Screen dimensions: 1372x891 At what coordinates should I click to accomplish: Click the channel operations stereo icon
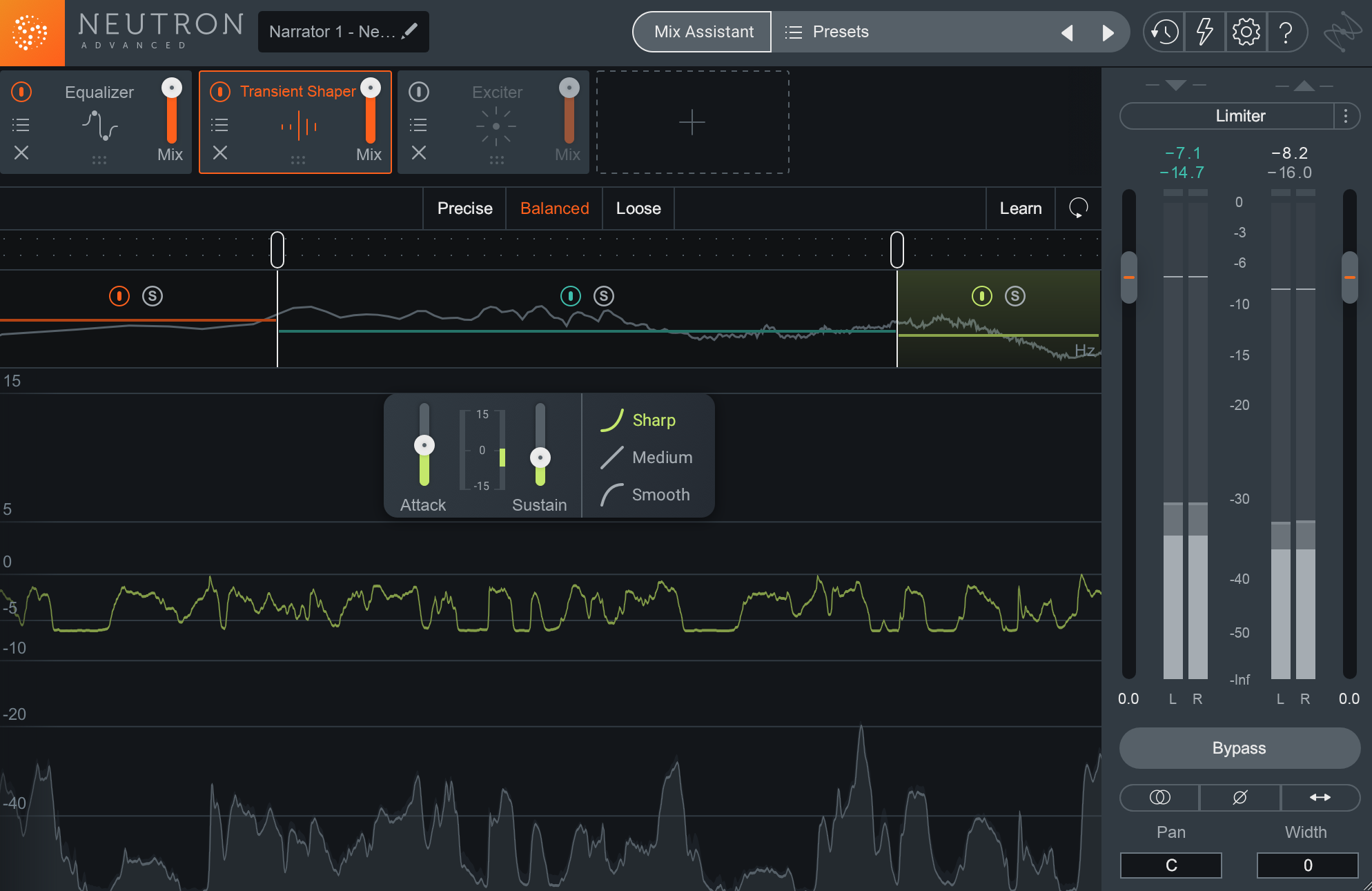click(1159, 797)
